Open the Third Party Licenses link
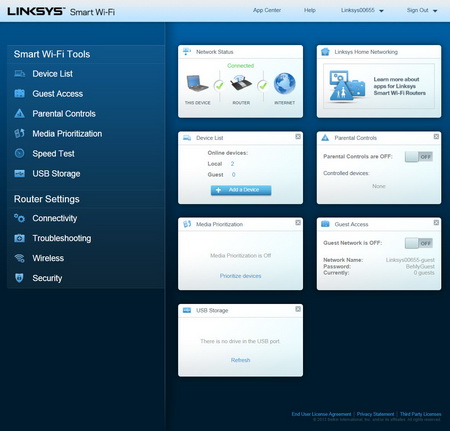The width and height of the screenshot is (450, 431). pyautogui.click(x=421, y=414)
